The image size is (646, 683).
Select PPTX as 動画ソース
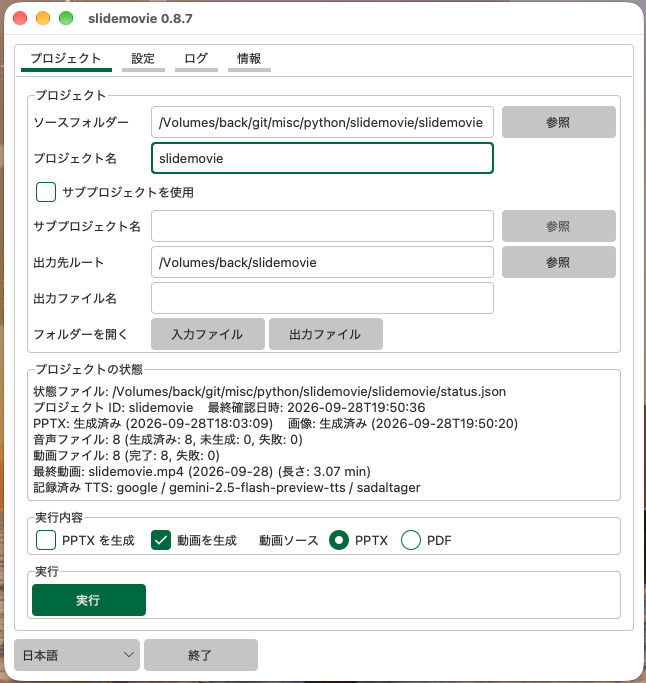click(x=339, y=541)
